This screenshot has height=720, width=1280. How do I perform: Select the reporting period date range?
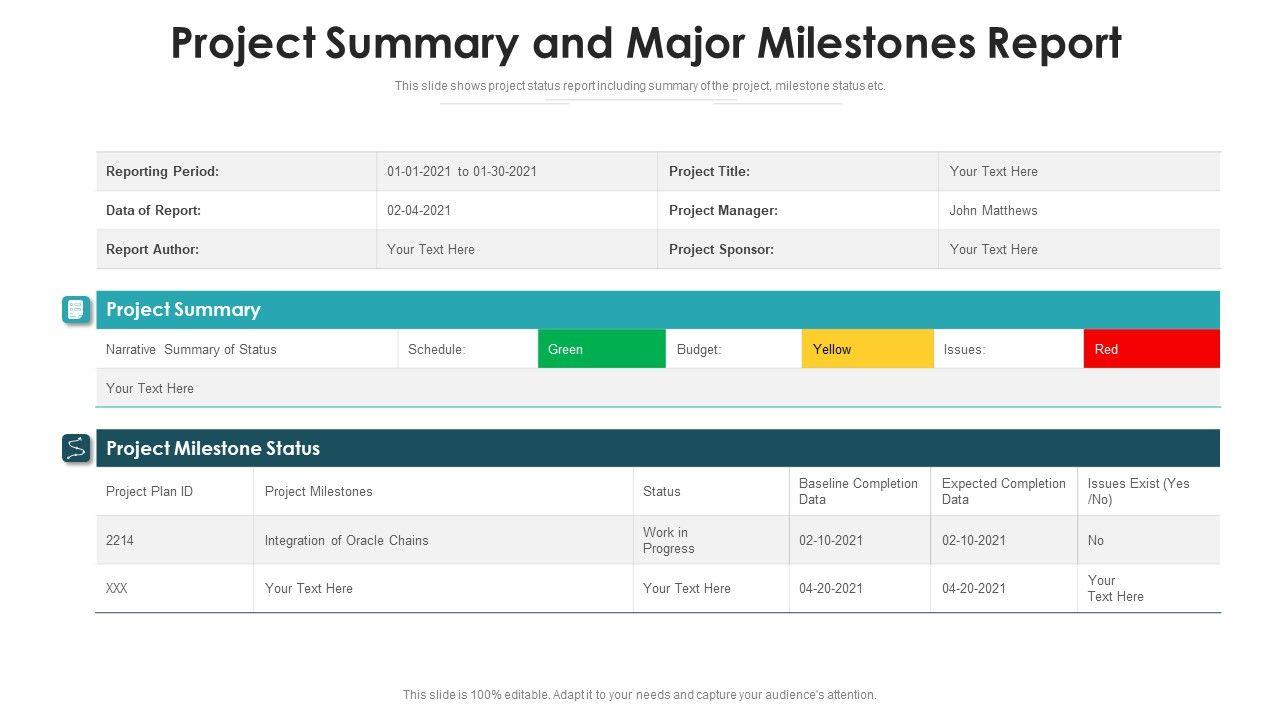pos(462,171)
